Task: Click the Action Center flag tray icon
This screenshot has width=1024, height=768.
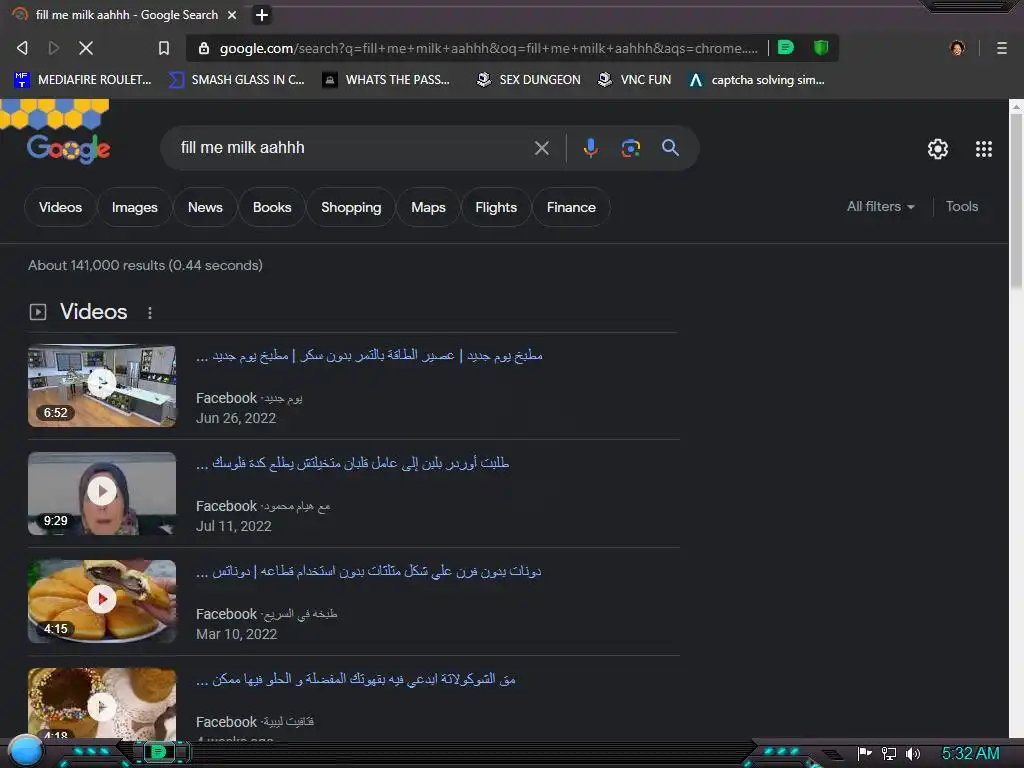Action: coord(864,754)
